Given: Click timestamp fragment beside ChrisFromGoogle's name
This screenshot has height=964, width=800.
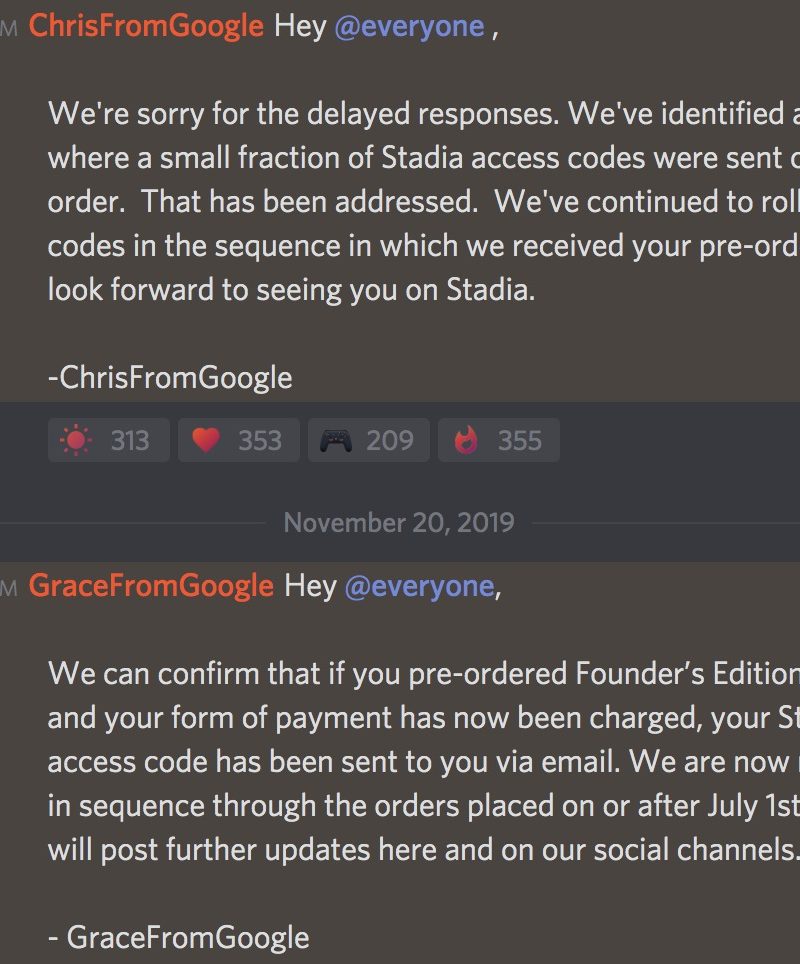Looking at the screenshot, I should [10, 28].
